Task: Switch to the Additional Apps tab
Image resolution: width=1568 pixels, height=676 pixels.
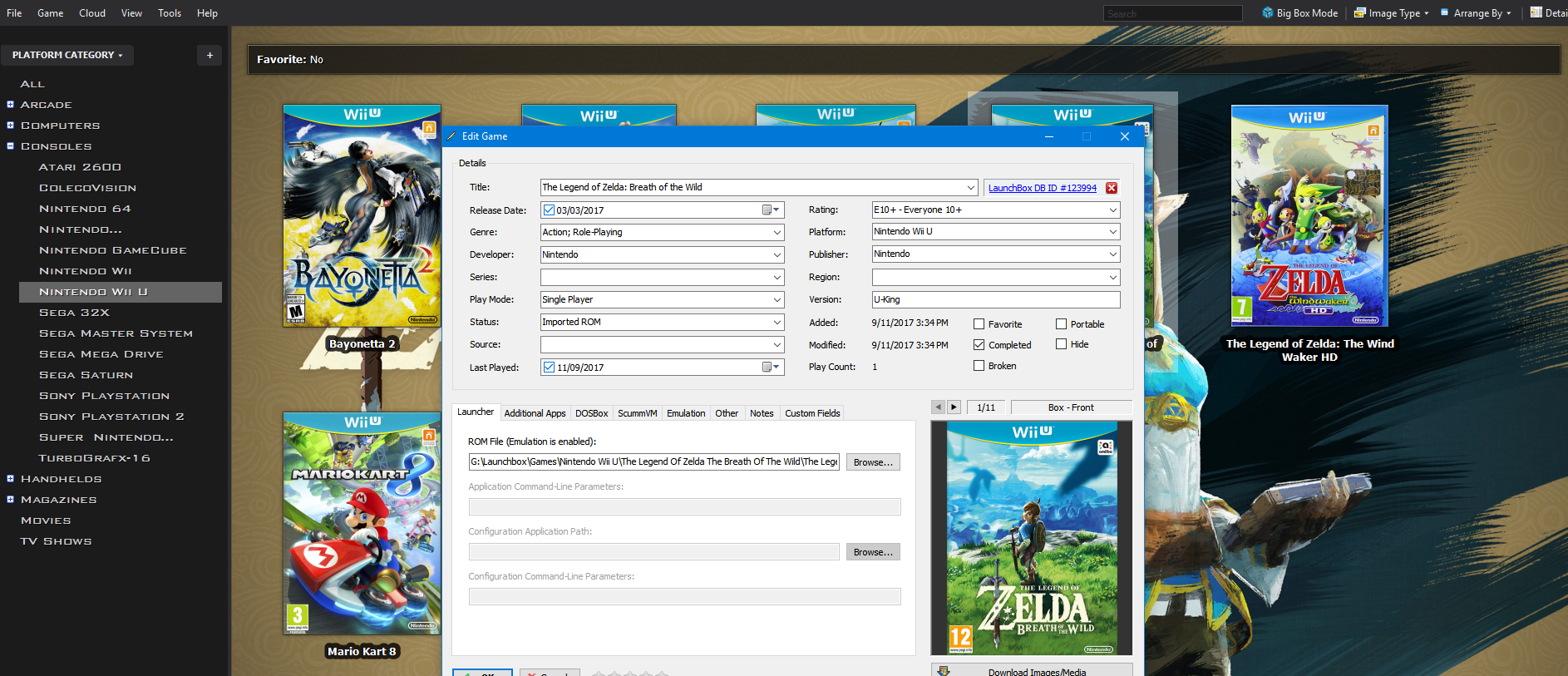Action: point(535,413)
